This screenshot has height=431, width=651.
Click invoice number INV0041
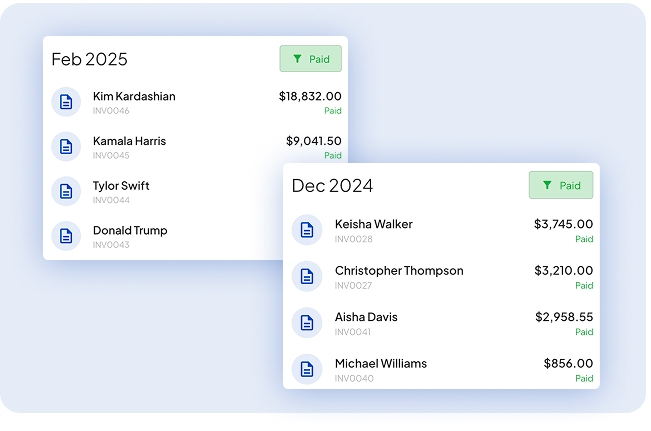click(352, 332)
